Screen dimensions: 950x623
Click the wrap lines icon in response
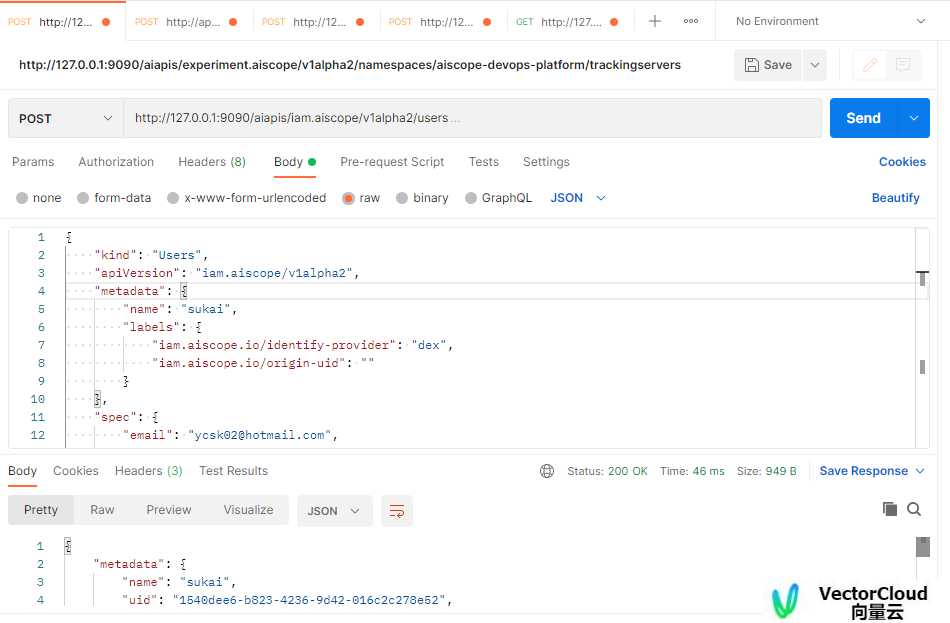397,511
